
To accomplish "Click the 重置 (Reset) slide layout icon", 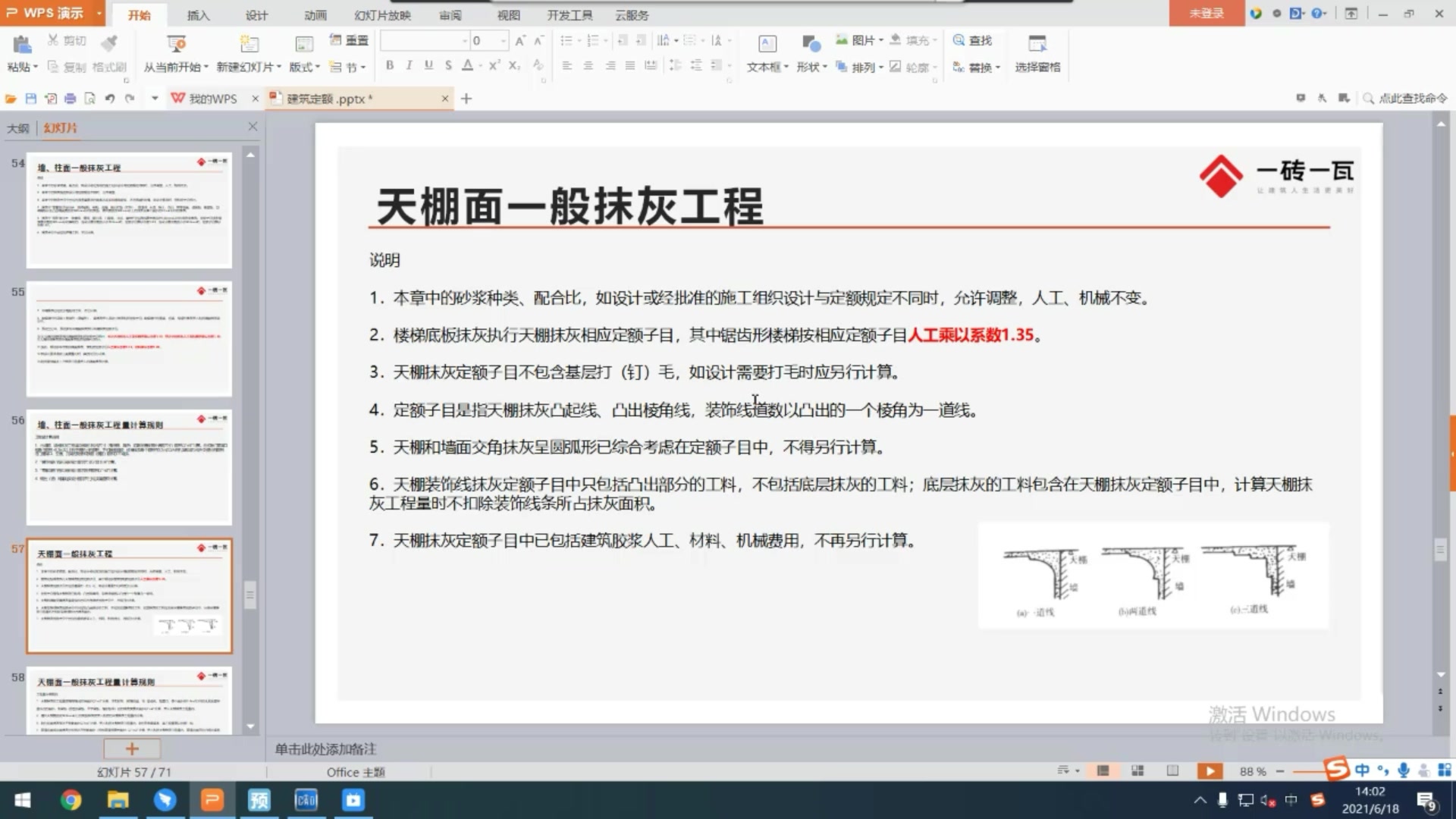I will pos(350,40).
